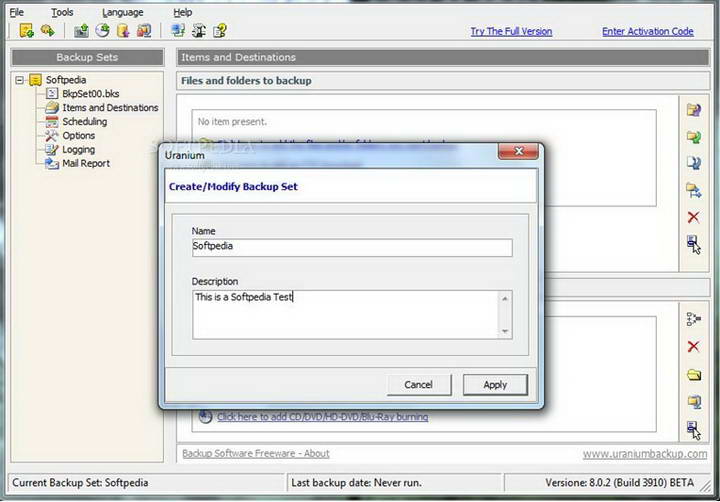Click the database cylinder toolbar icon

(x=123, y=31)
